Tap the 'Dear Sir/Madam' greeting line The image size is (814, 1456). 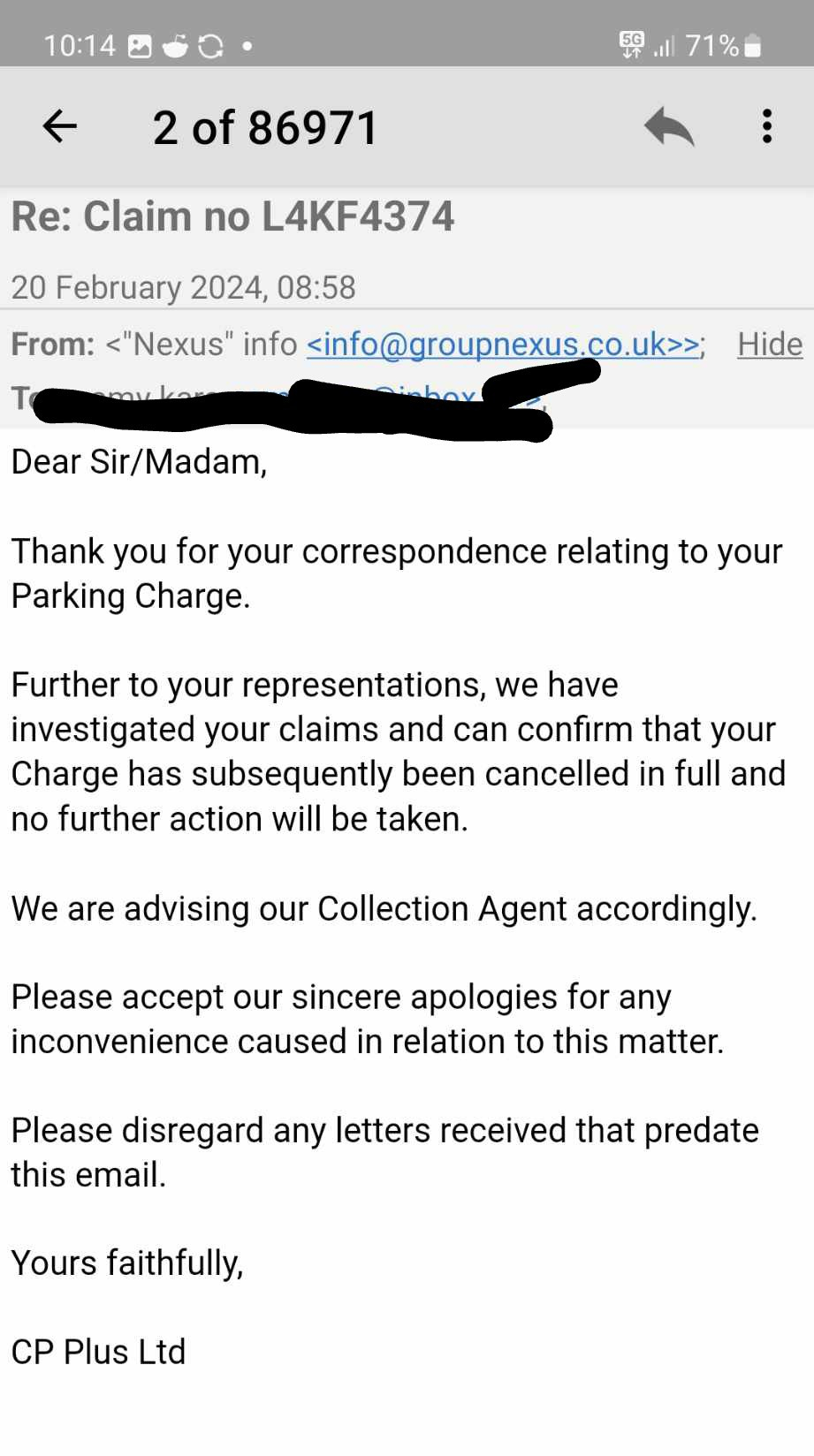click(x=139, y=462)
